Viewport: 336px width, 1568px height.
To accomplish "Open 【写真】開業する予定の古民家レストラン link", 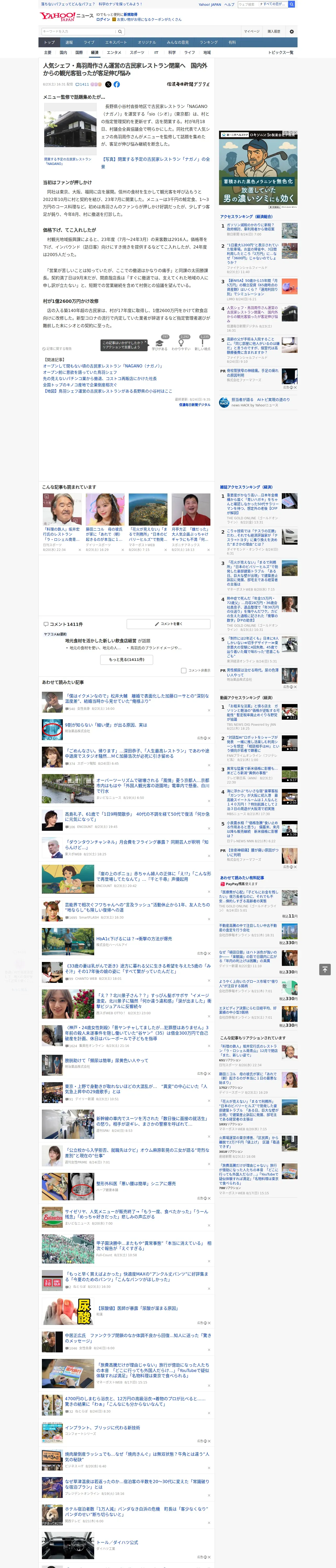I will [155, 163].
